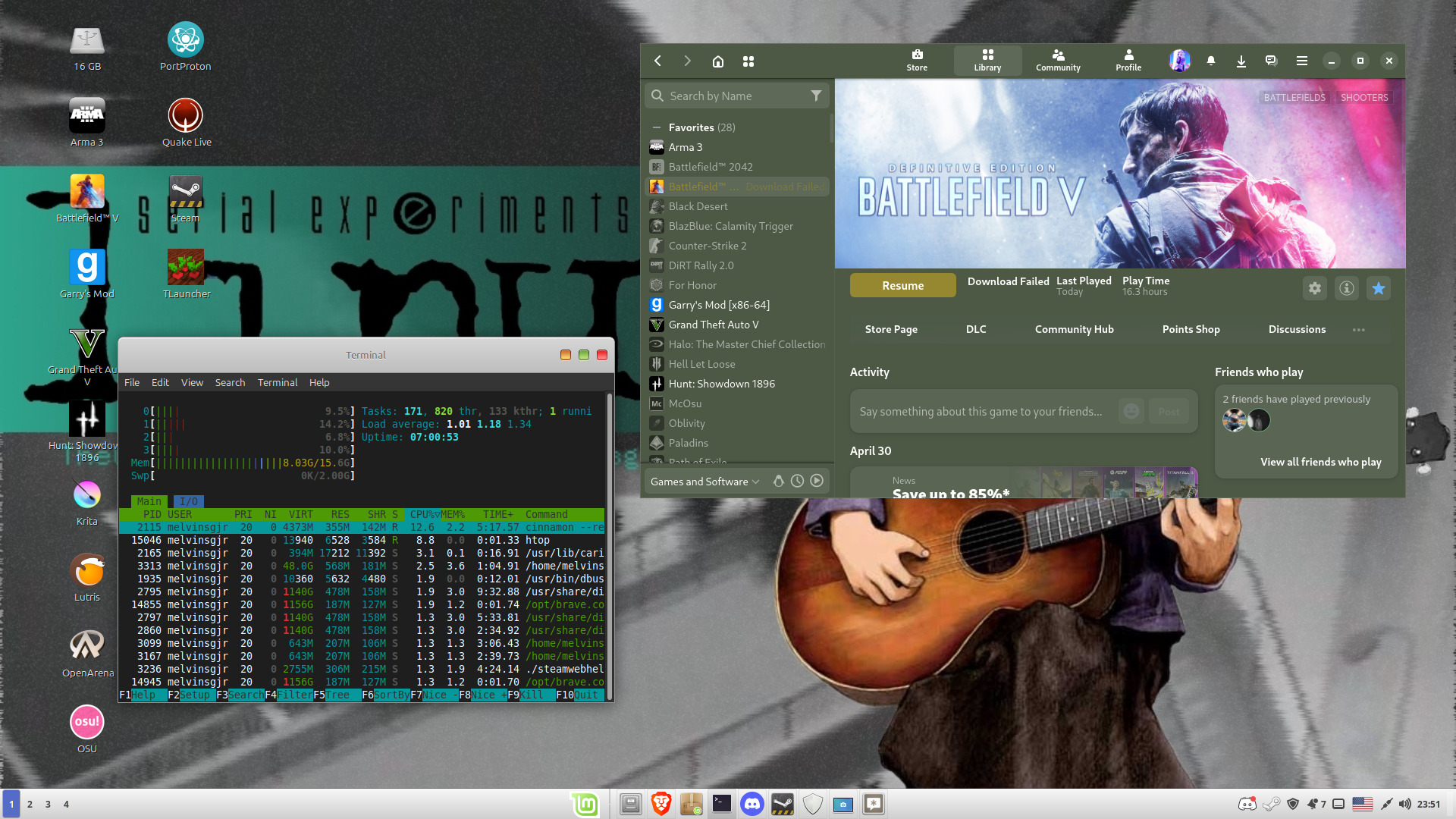Open friends chat icon in Steam header
This screenshot has height=819, width=1456.
[x=1271, y=61]
